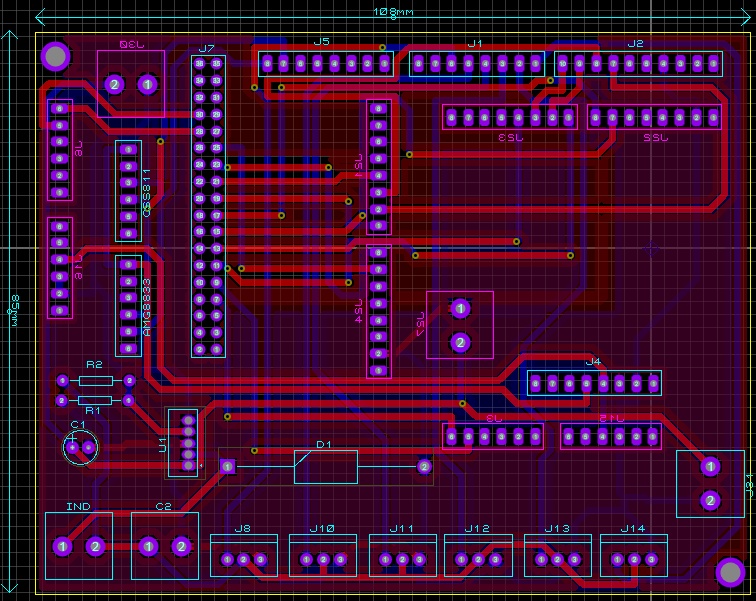This screenshot has height=601, width=756.
Task: Select the J8 connector label
Action: (243, 529)
